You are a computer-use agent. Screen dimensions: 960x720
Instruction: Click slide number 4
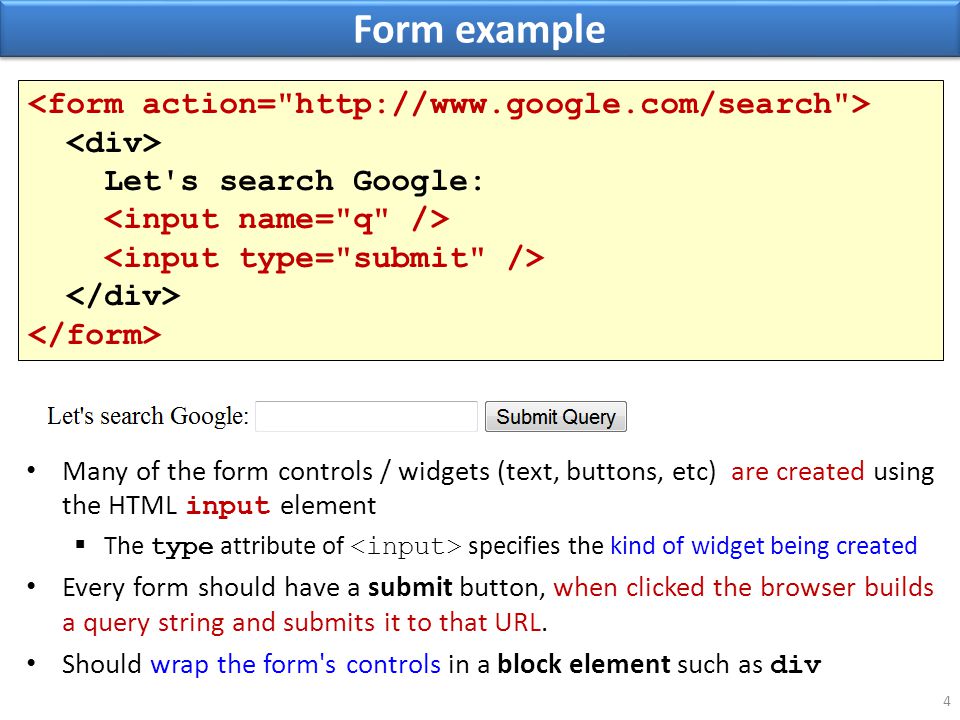click(947, 702)
